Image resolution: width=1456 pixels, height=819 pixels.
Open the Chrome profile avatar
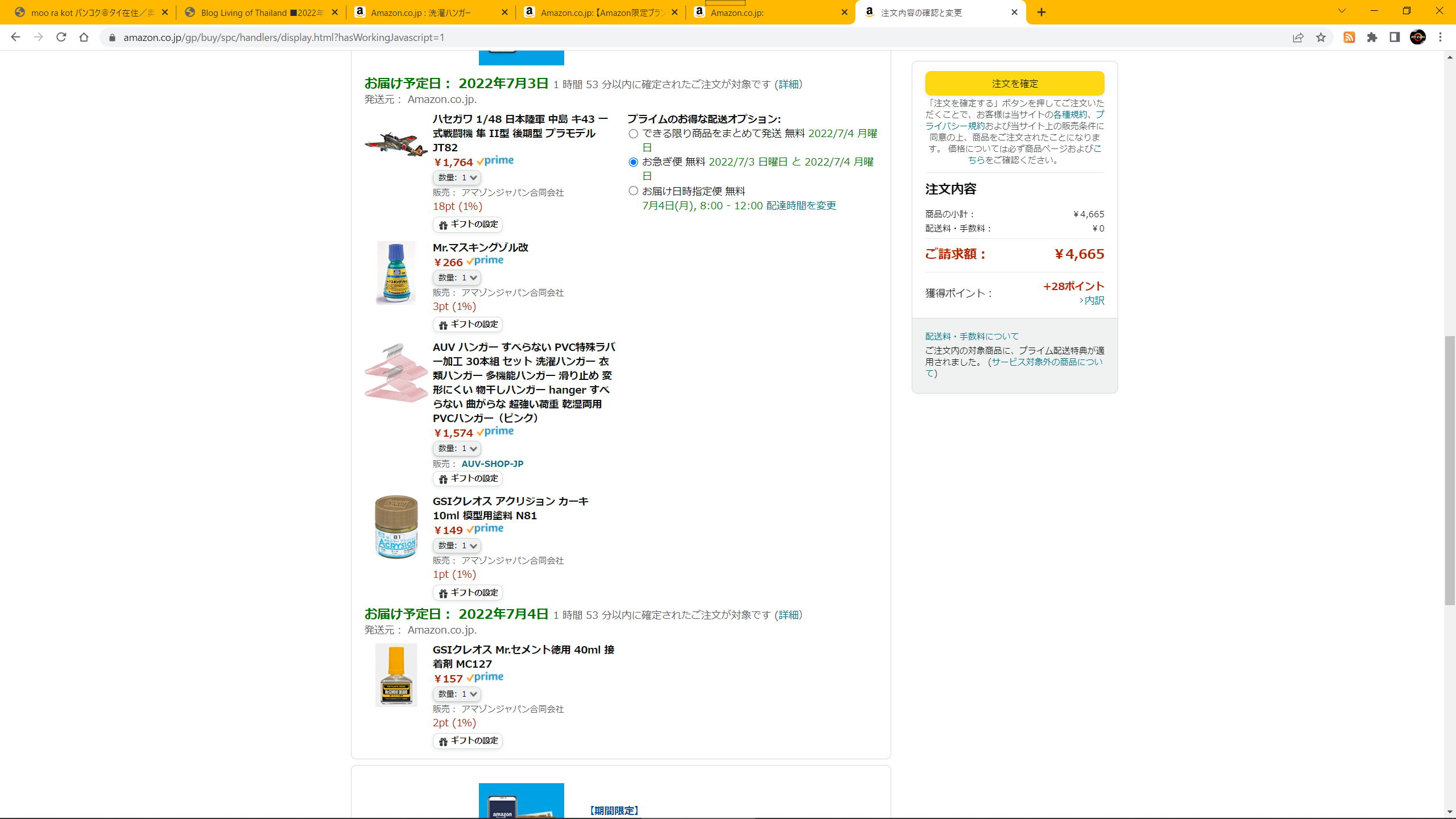[1418, 38]
